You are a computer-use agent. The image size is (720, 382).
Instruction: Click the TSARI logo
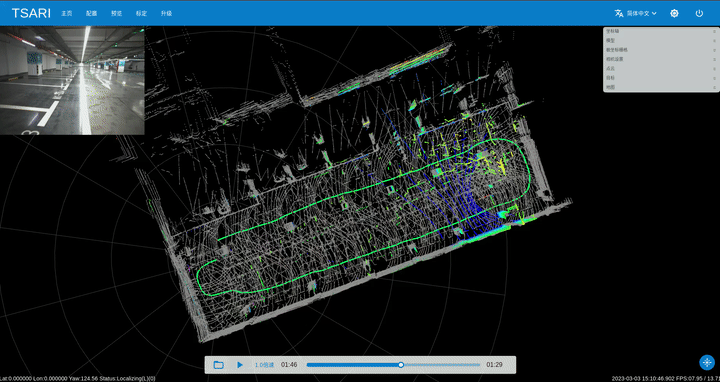click(31, 13)
